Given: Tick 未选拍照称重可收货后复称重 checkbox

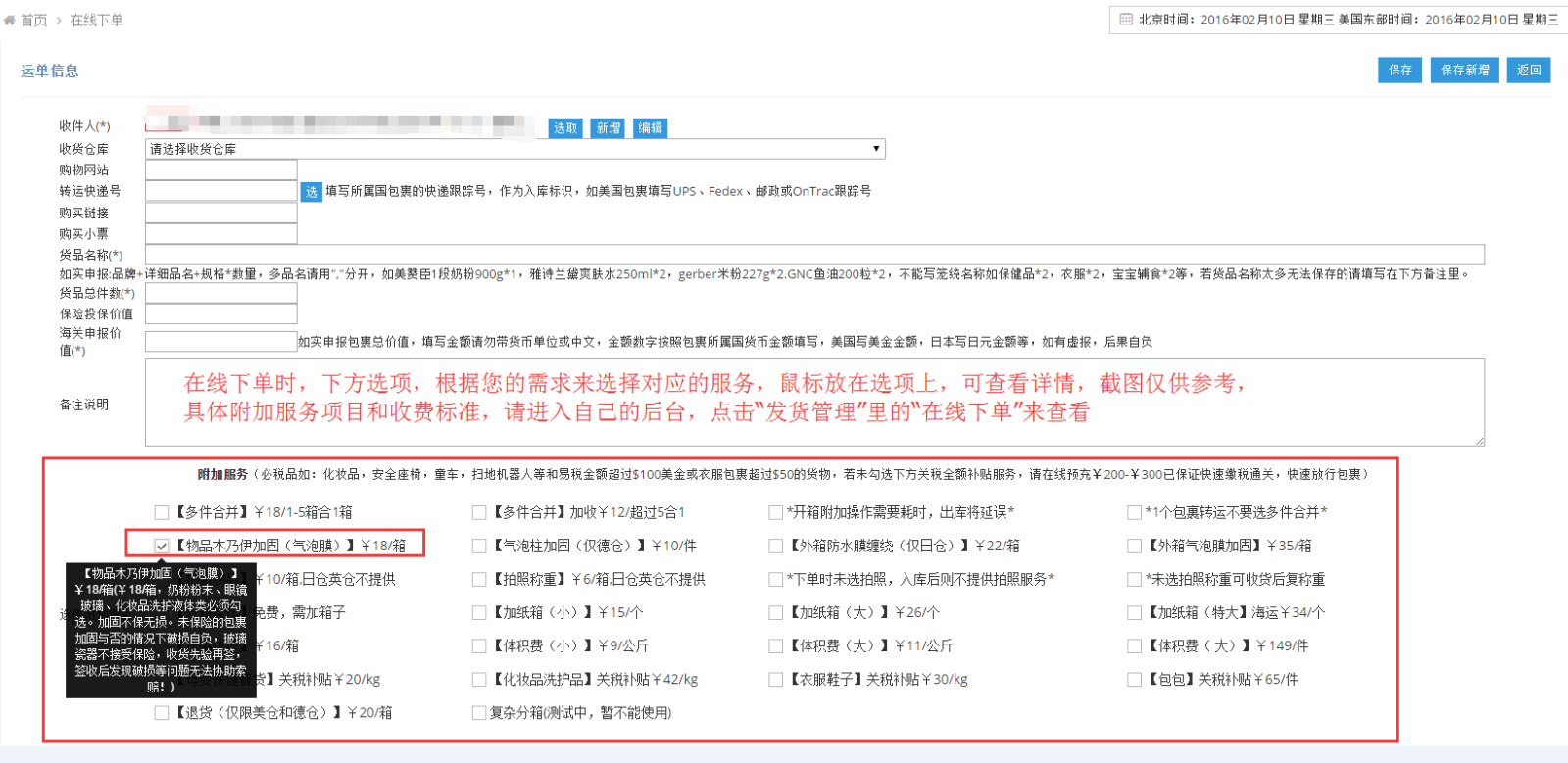Looking at the screenshot, I should click(x=1135, y=579).
